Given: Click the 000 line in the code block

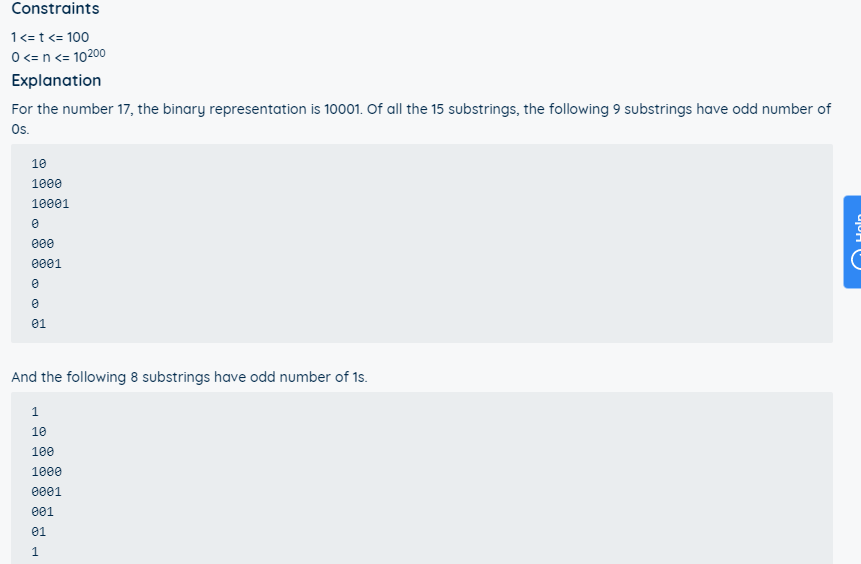Looking at the screenshot, I should [x=42, y=244].
